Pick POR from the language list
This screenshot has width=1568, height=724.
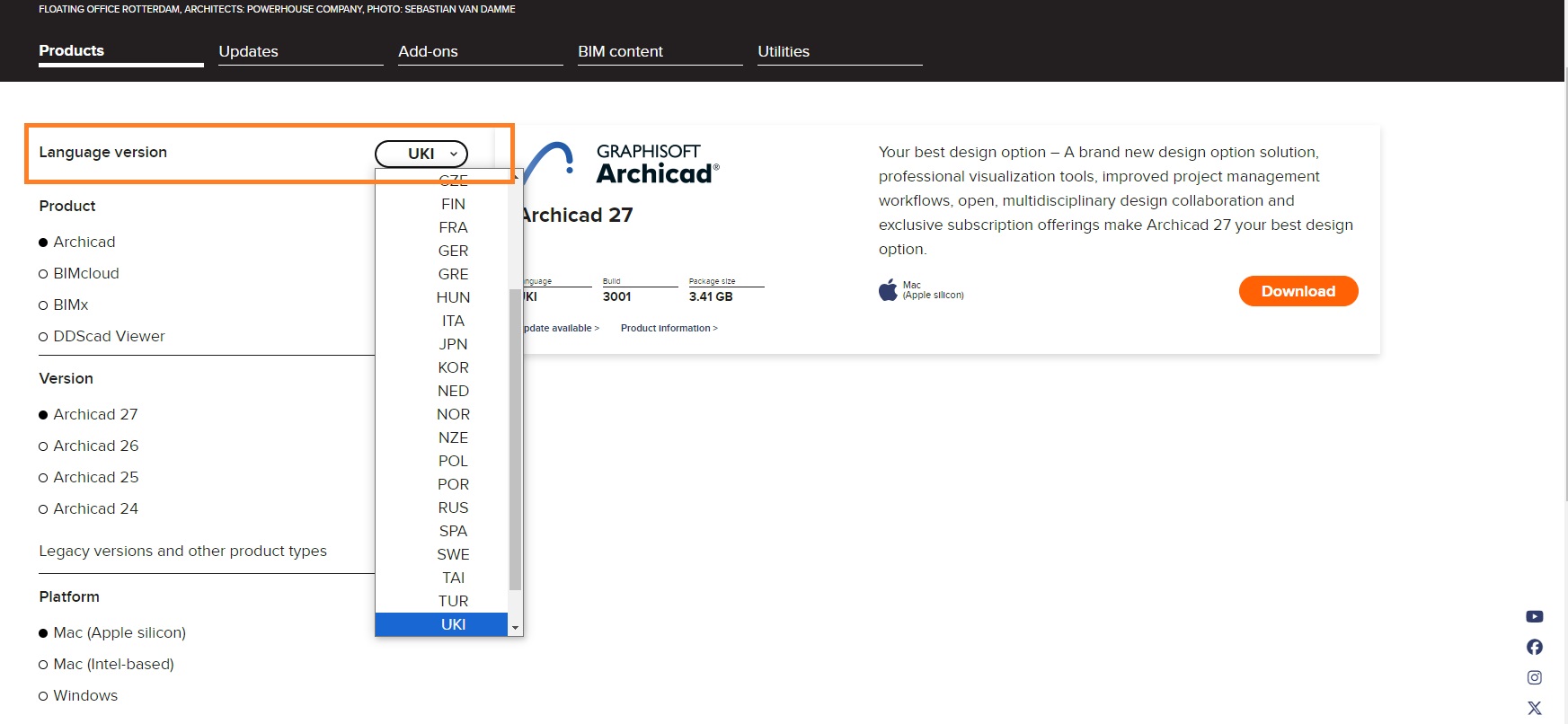(x=442, y=484)
